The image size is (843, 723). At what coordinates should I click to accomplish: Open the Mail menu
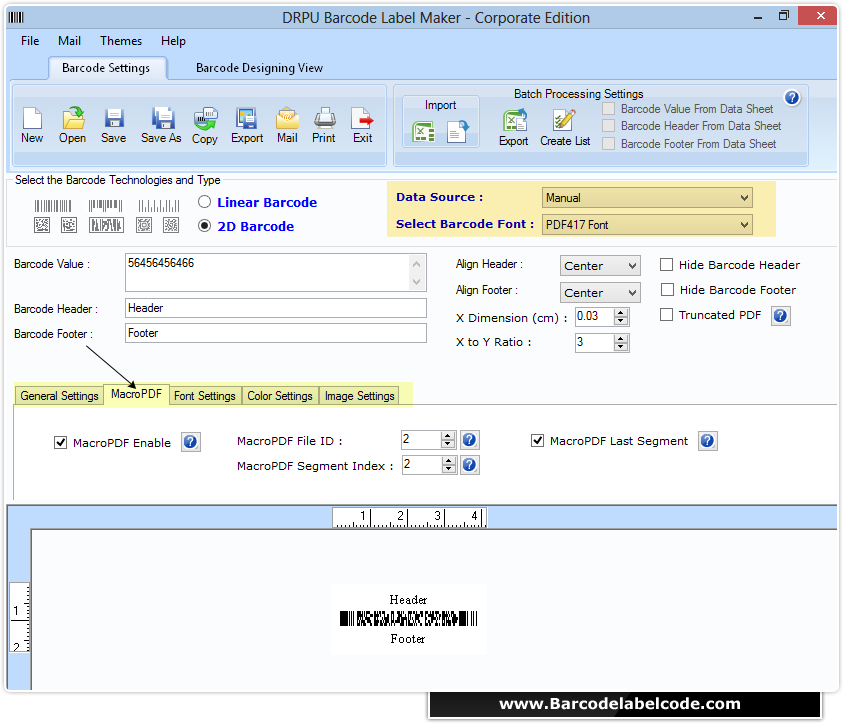tap(69, 41)
